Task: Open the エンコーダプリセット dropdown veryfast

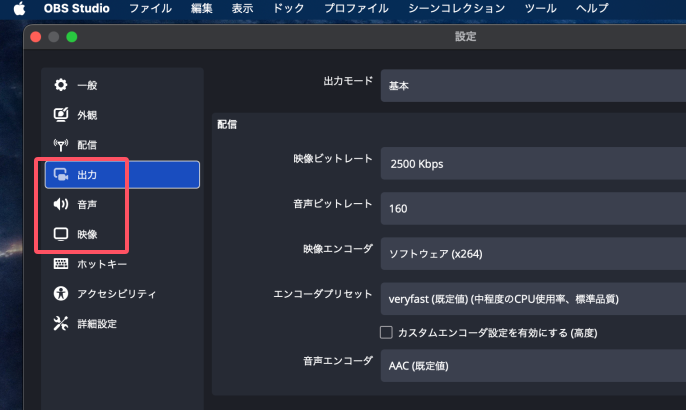Action: [533, 299]
